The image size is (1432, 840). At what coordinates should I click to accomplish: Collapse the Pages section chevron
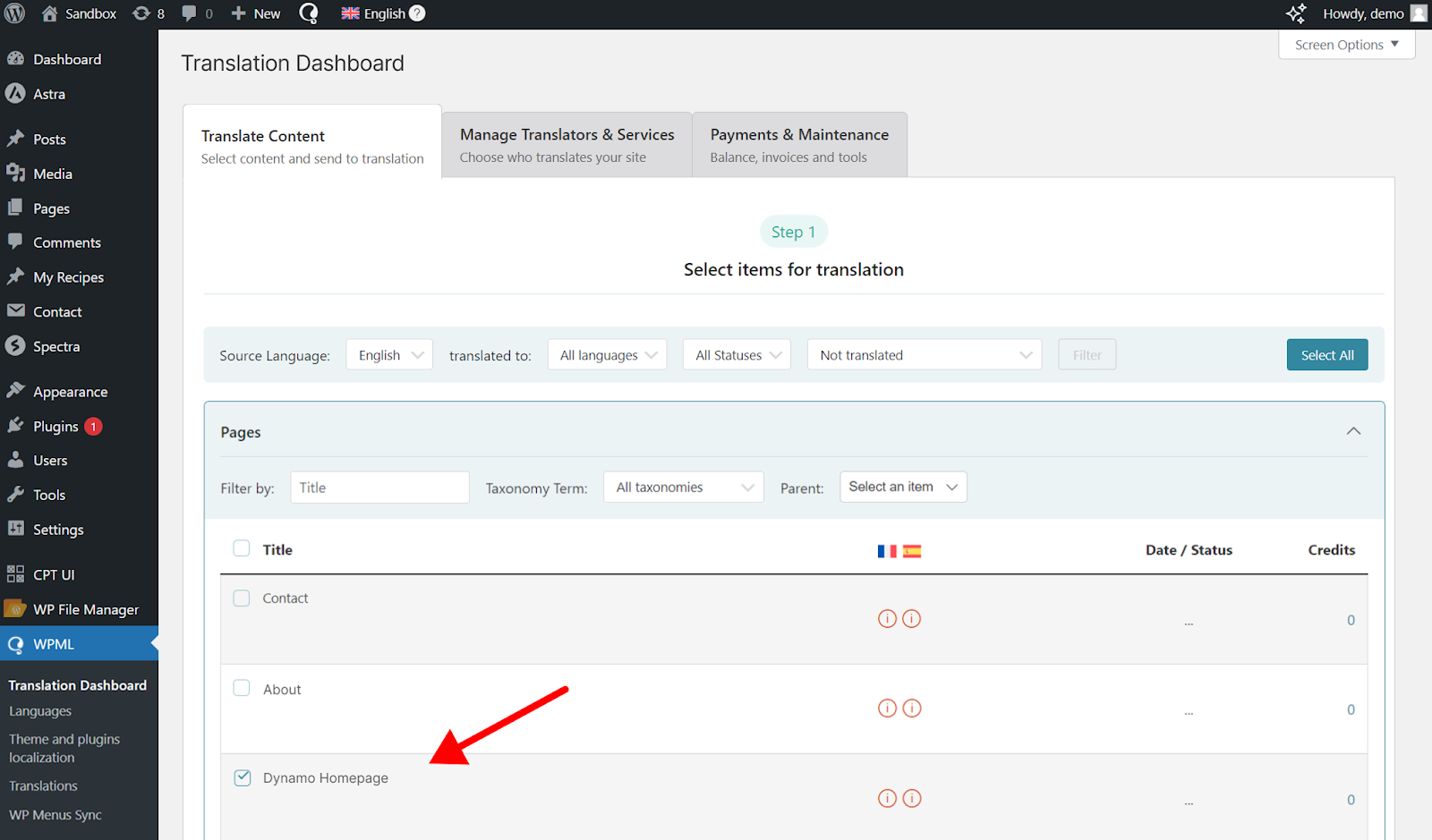[x=1353, y=431]
